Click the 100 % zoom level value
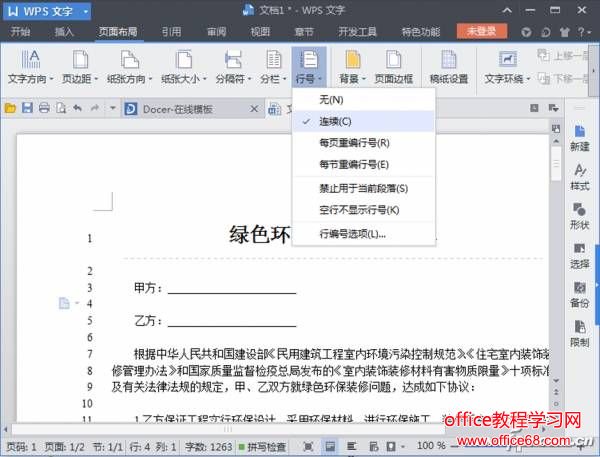The height and width of the screenshot is (457, 600). 431,446
